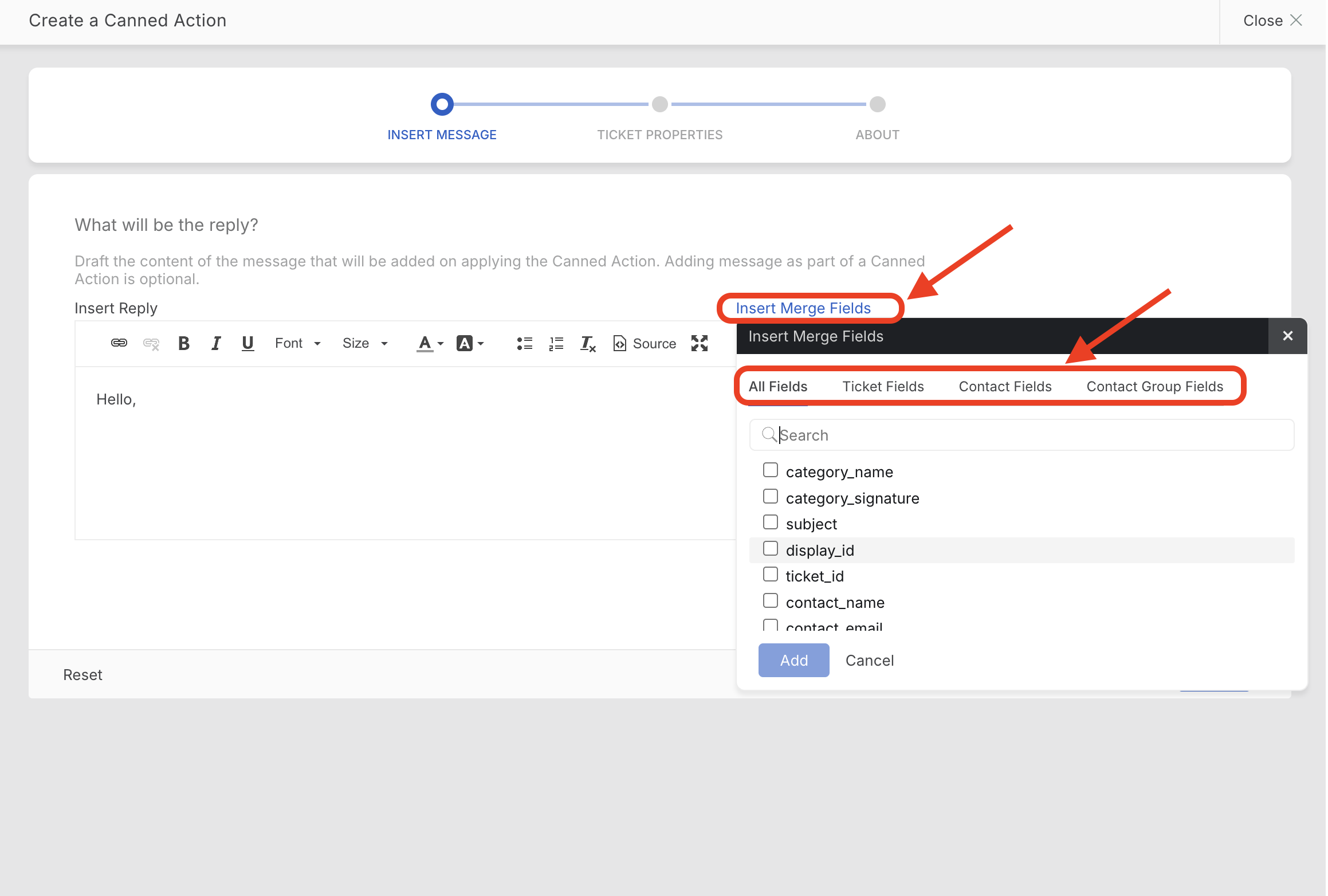Image resolution: width=1328 pixels, height=896 pixels.
Task: Click the remove format icon
Action: click(588, 343)
